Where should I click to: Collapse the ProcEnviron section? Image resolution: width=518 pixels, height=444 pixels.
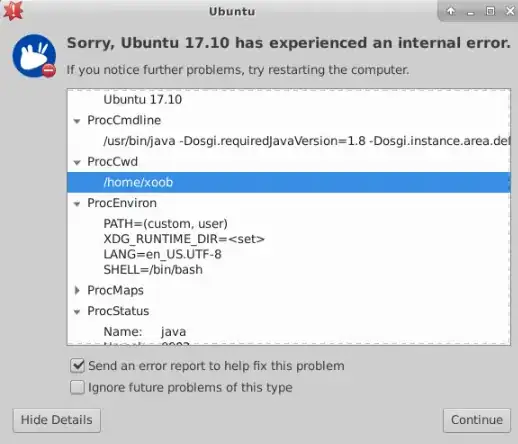[77, 204]
